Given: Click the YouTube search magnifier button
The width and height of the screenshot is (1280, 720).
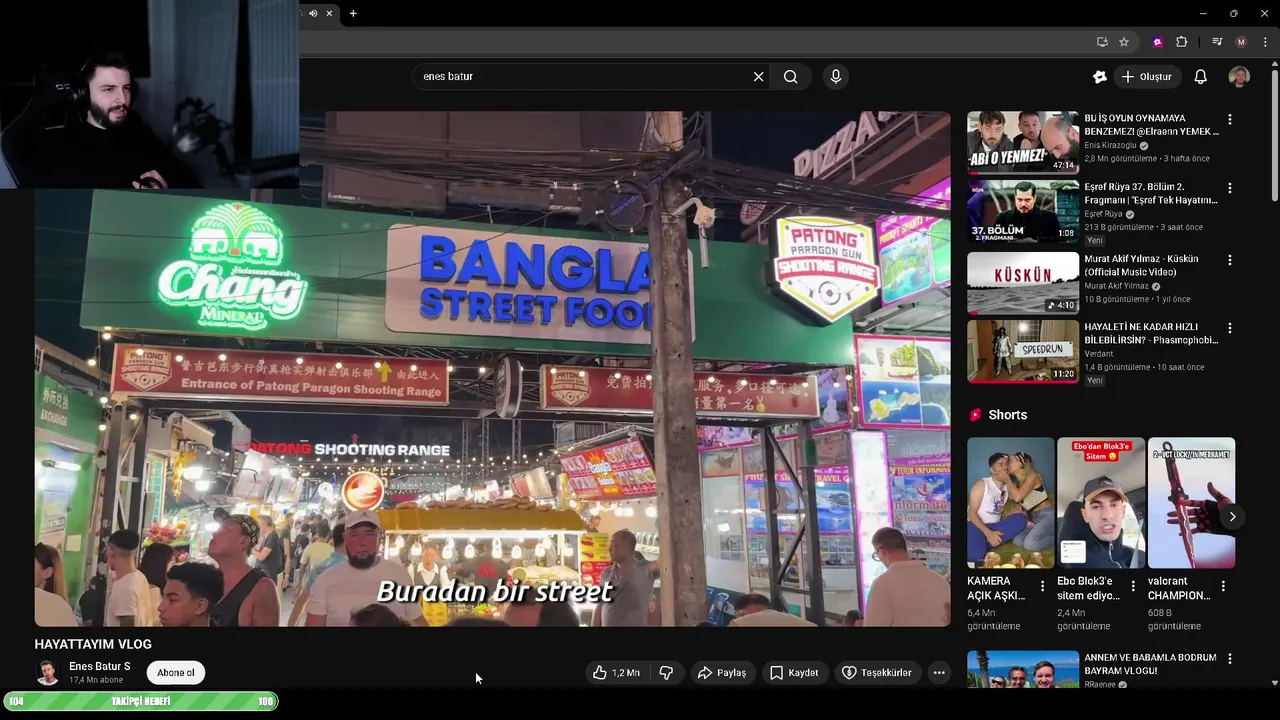Looking at the screenshot, I should [790, 77].
